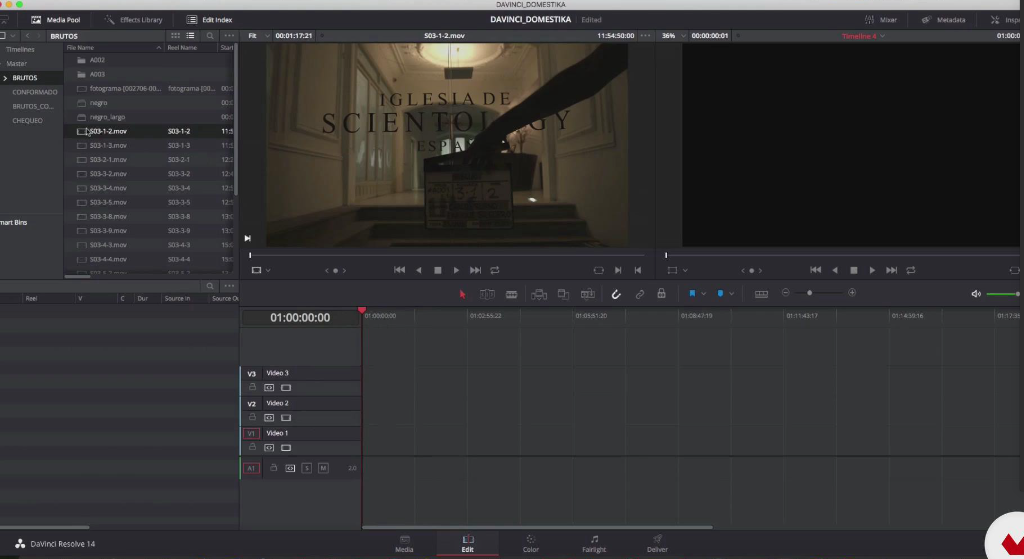Click Mark Out button in source viewer
This screenshot has width=1024, height=559.
pyautogui.click(x=637, y=270)
